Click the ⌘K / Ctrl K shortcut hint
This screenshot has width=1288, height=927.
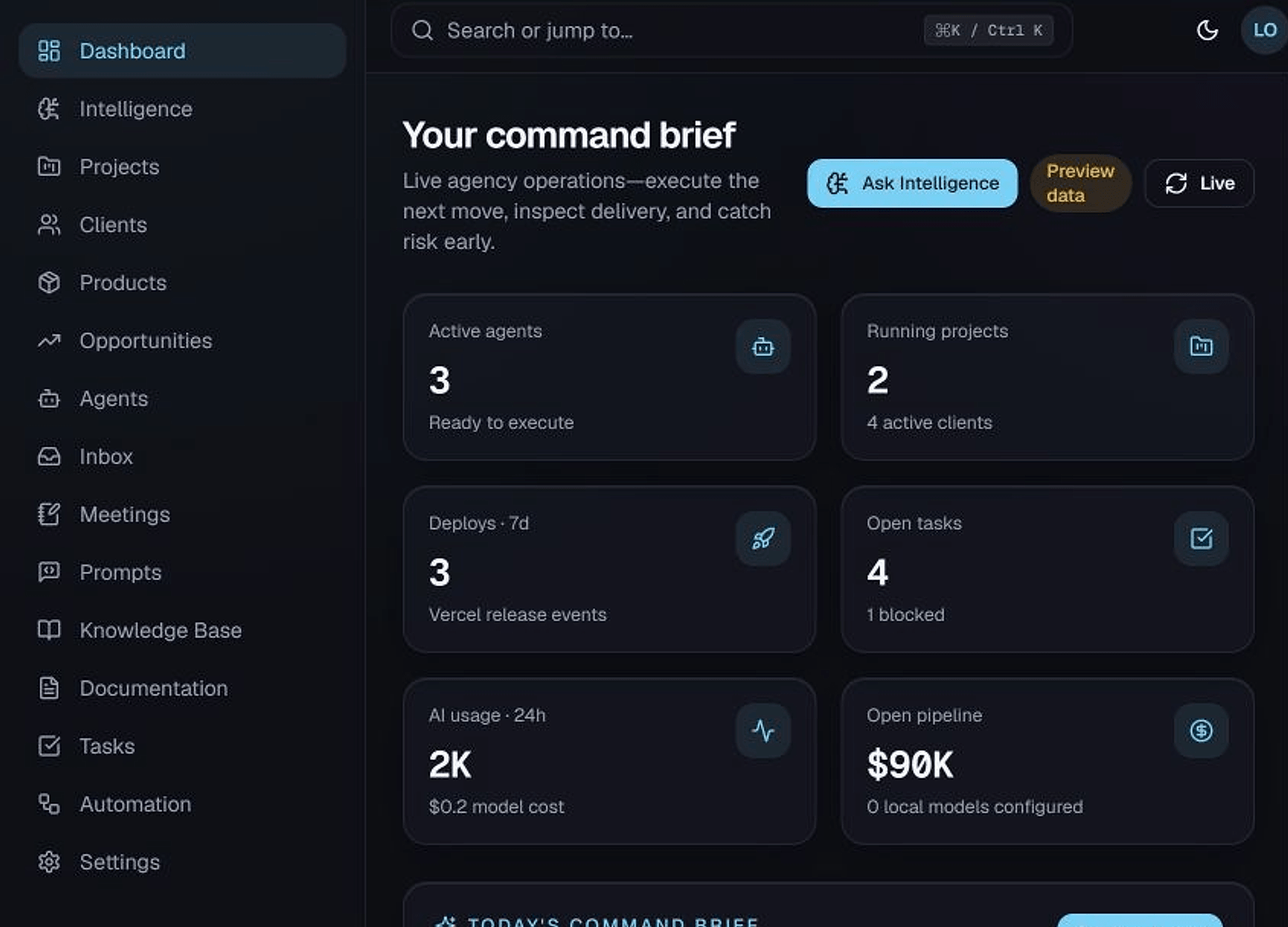coord(988,30)
